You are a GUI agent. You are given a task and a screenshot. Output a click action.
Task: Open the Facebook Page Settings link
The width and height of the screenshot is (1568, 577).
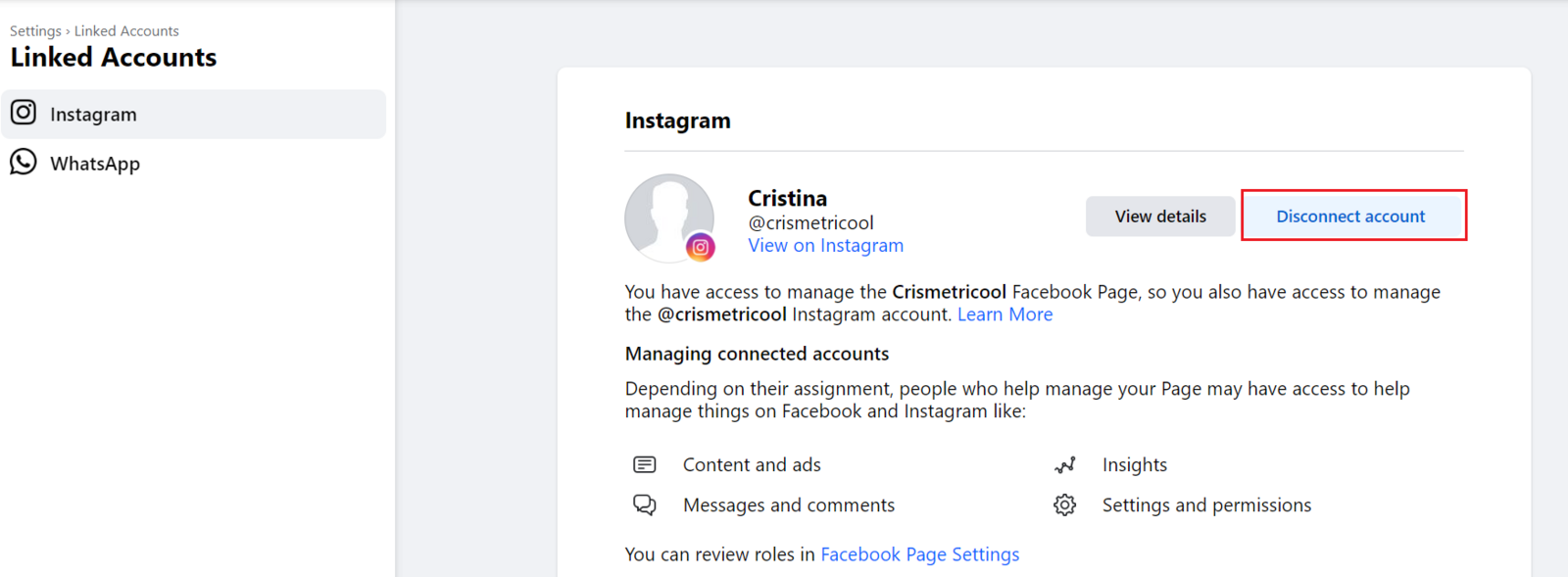[x=919, y=554]
